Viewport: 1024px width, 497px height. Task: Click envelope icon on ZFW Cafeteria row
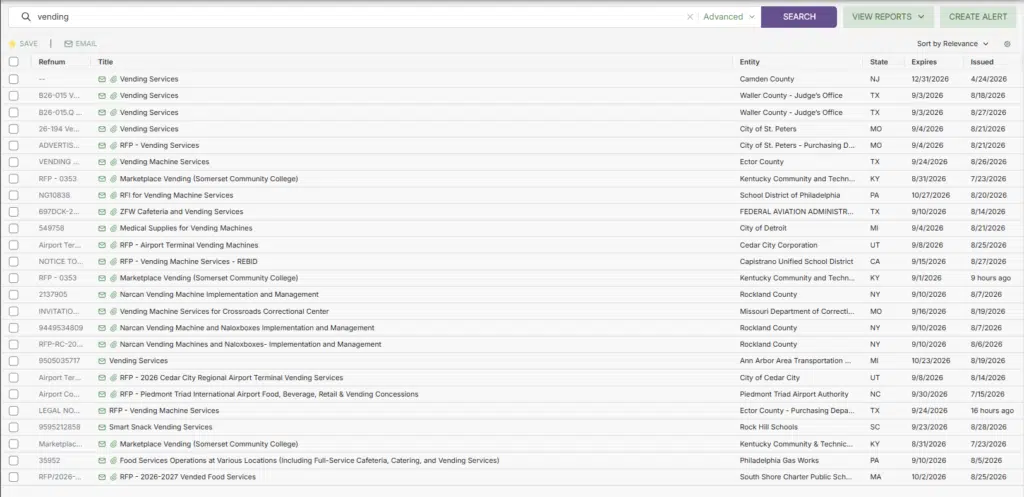(x=102, y=212)
